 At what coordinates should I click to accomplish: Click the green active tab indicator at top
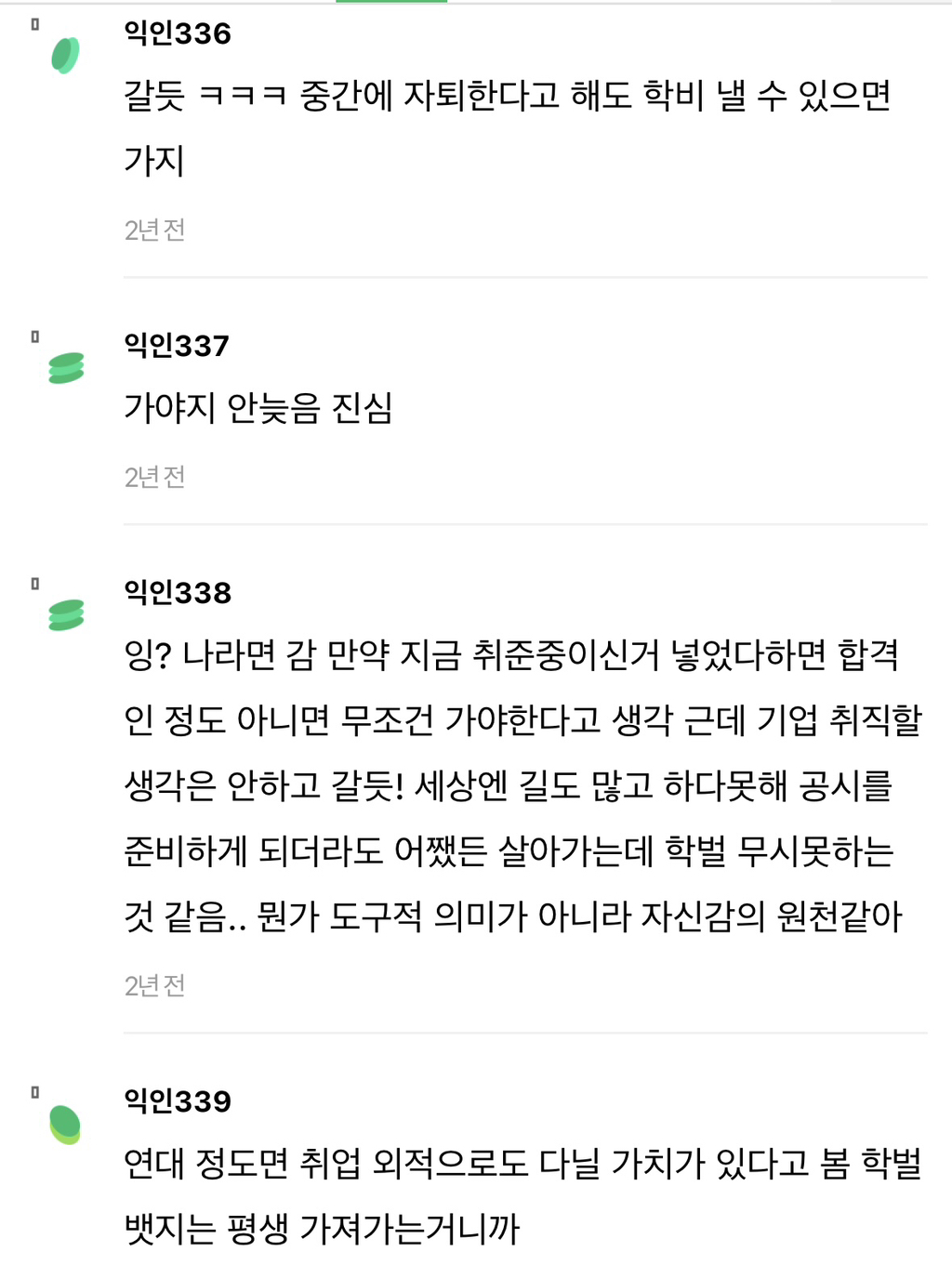(x=391, y=2)
